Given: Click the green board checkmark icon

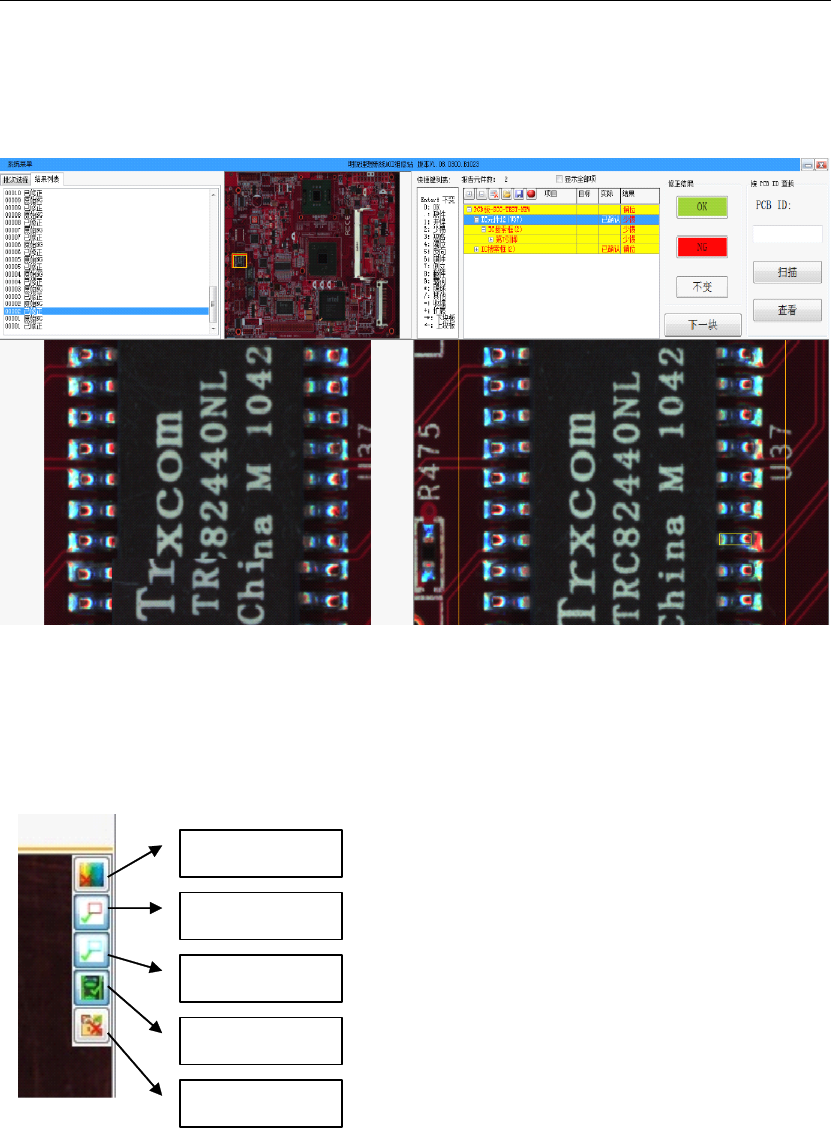Looking at the screenshot, I should click(x=92, y=988).
